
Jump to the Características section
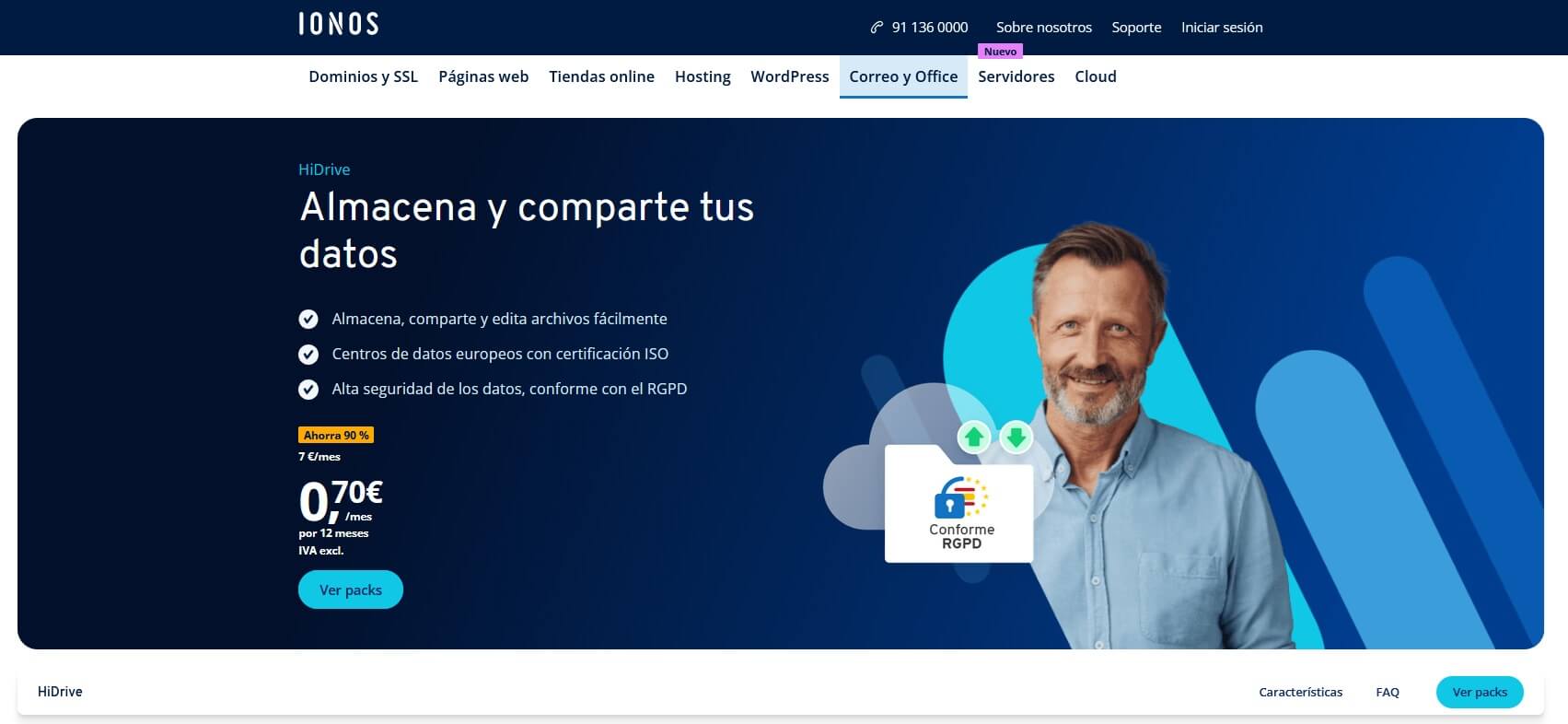pos(1300,692)
